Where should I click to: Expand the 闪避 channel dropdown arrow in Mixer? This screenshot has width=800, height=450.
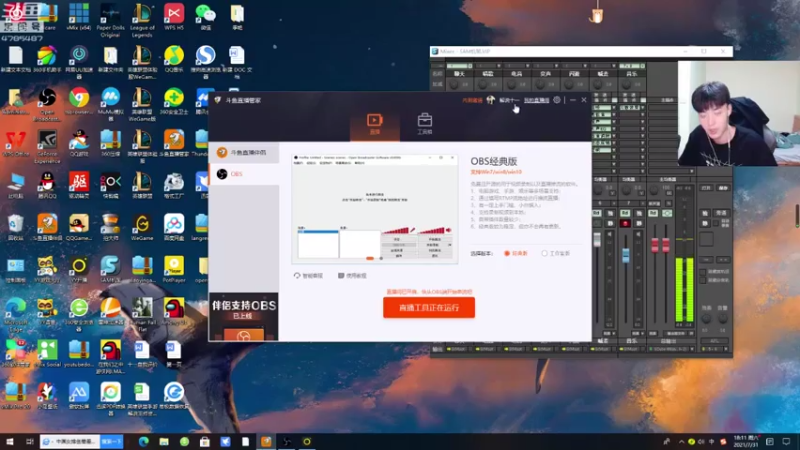[585, 66]
